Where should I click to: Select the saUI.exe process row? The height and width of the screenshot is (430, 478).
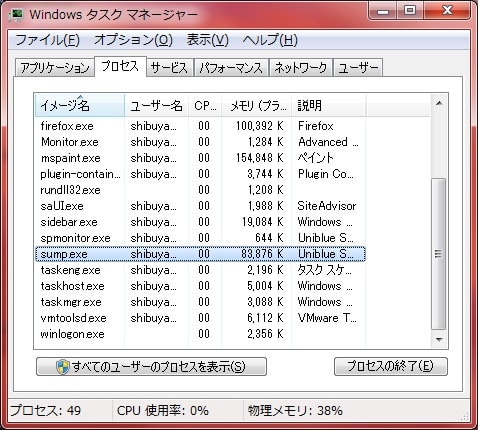(200, 206)
